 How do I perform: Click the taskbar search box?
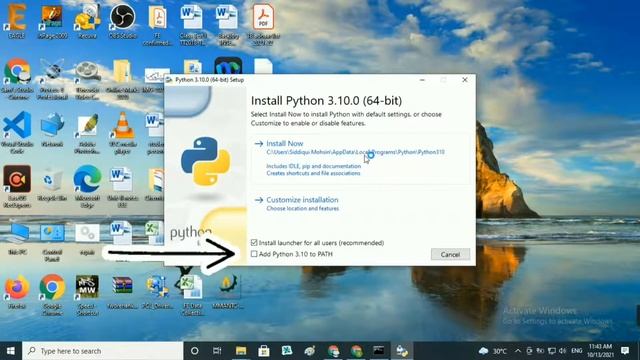click(102, 351)
